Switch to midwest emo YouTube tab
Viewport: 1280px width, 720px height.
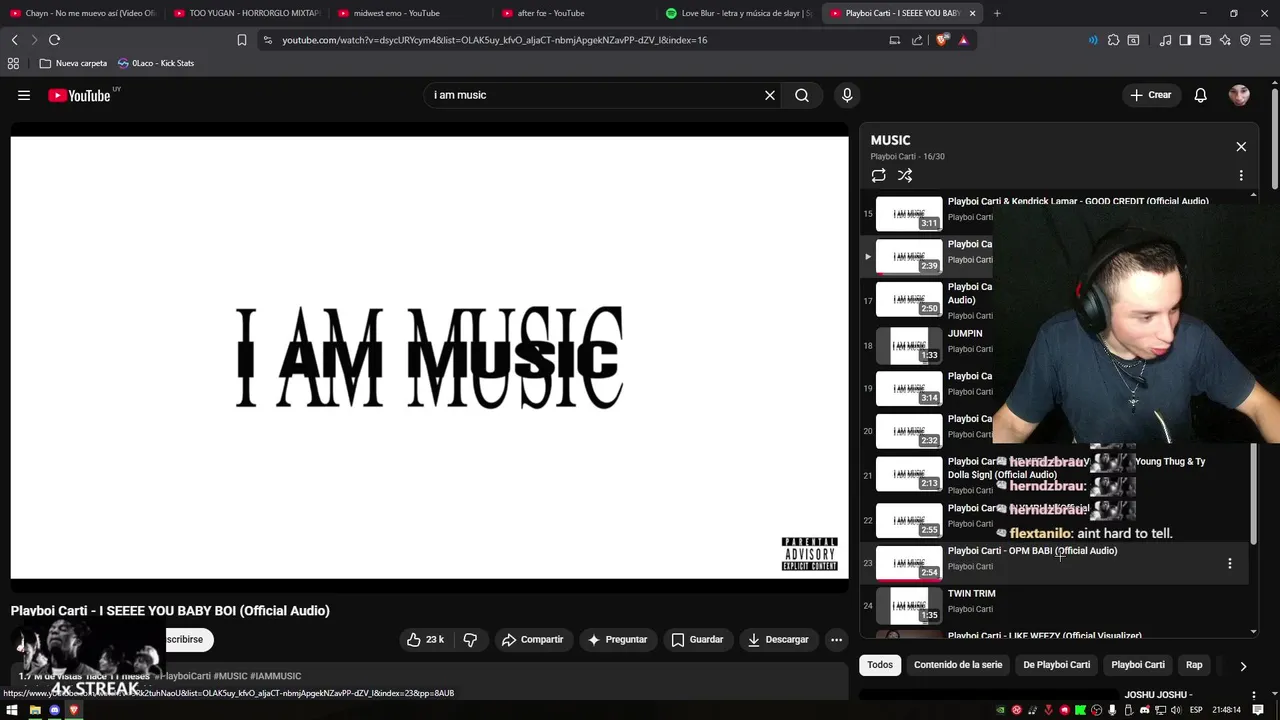(409, 13)
